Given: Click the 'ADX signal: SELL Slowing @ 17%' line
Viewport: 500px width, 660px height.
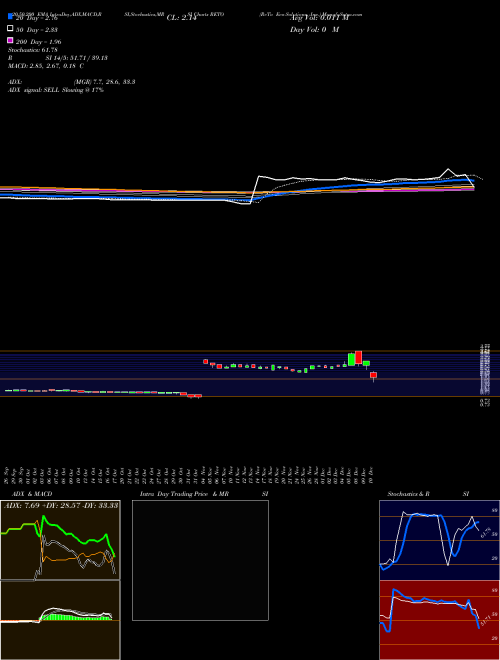Looking at the screenshot, I should [x=56, y=90].
